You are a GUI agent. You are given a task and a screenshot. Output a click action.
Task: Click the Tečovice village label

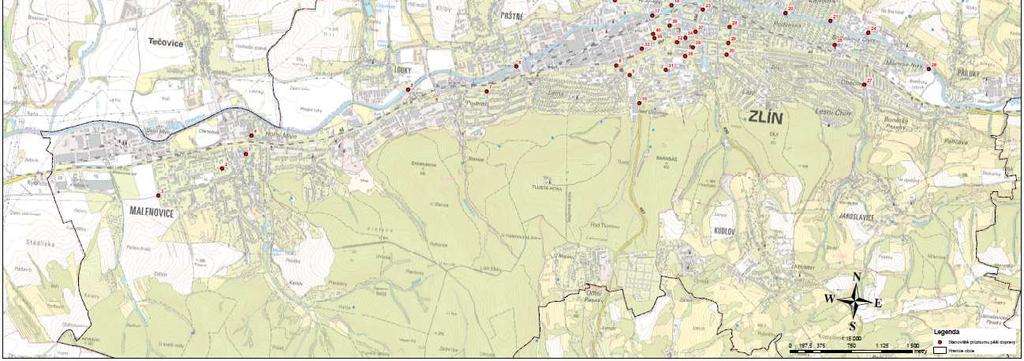(x=165, y=42)
